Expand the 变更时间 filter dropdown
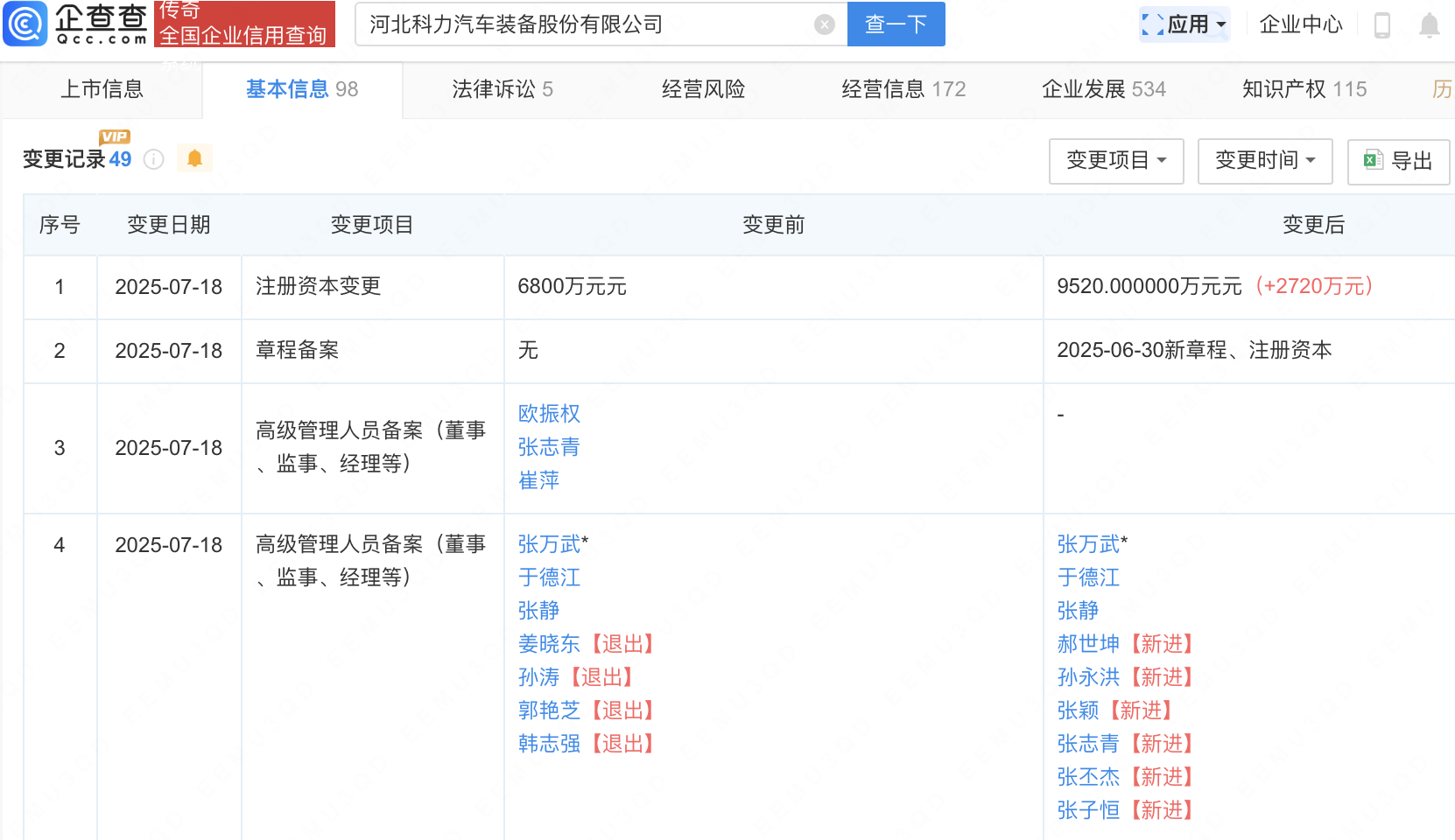This screenshot has height=840, width=1455. pyautogui.click(x=1265, y=160)
